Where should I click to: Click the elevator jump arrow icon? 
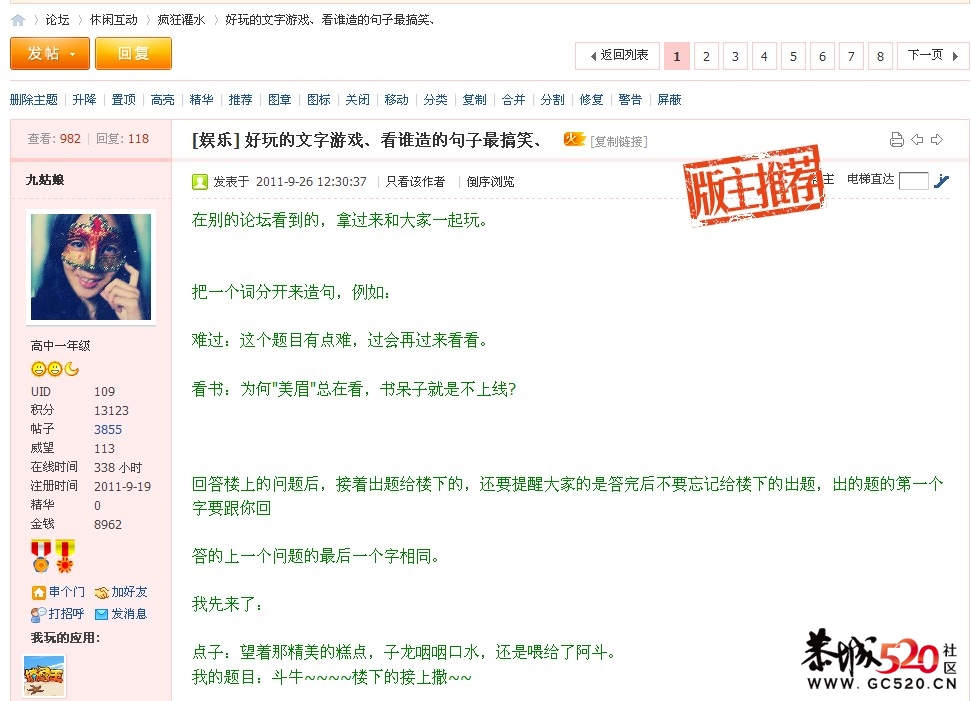[x=941, y=181]
